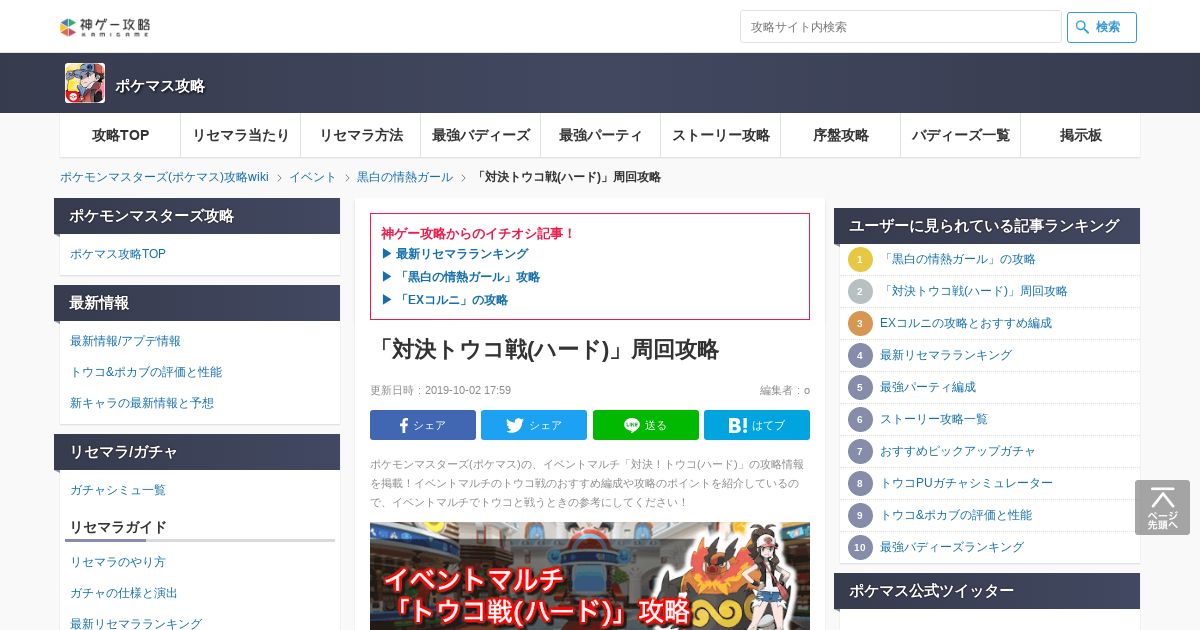Click the ポケマス公式ツイッター panel header
The image size is (1200, 630).
[x=987, y=591]
